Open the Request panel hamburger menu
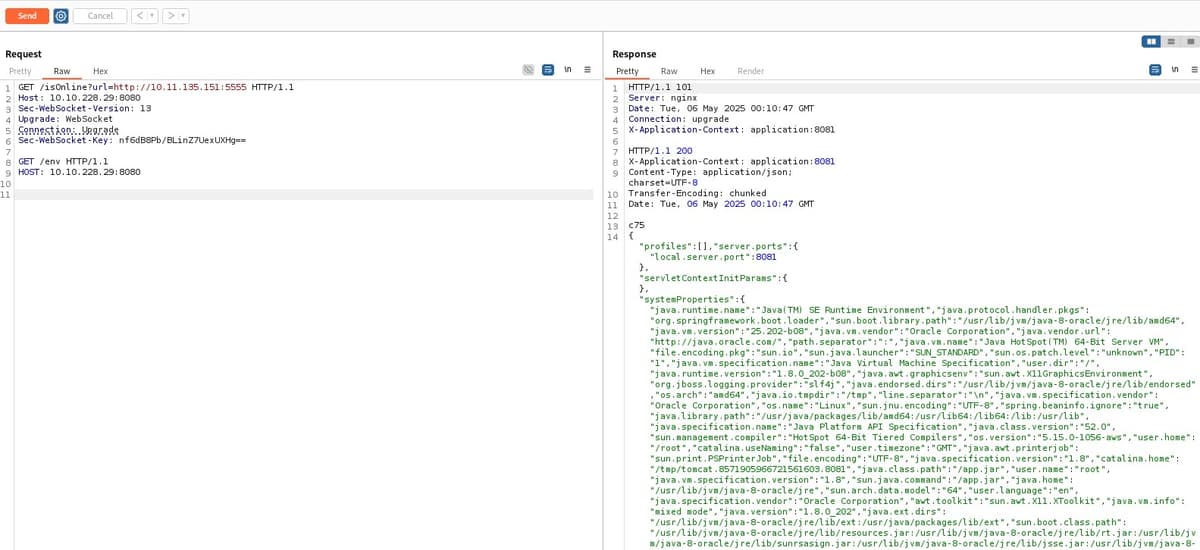 (x=587, y=71)
